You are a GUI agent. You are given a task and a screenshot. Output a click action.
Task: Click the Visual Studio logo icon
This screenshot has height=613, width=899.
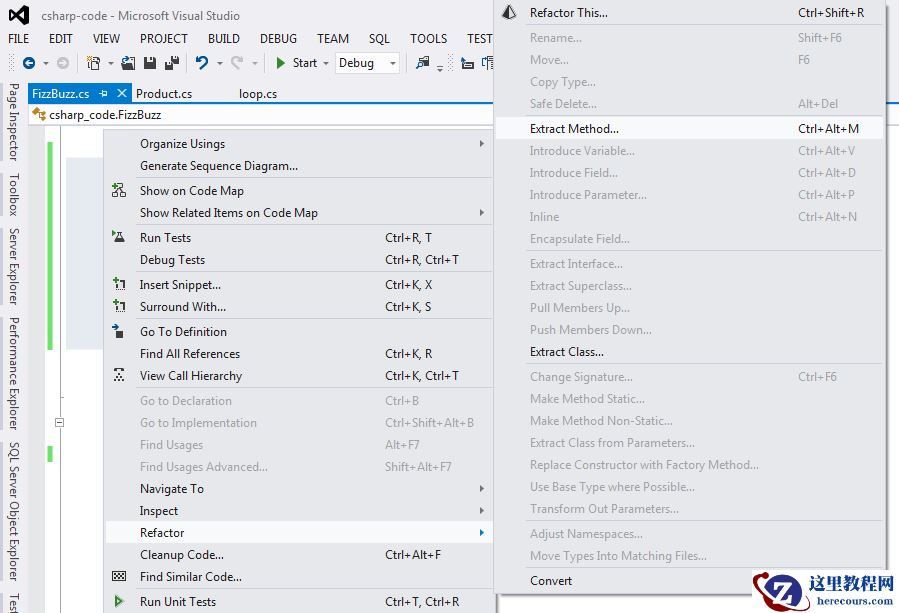[x=19, y=15]
